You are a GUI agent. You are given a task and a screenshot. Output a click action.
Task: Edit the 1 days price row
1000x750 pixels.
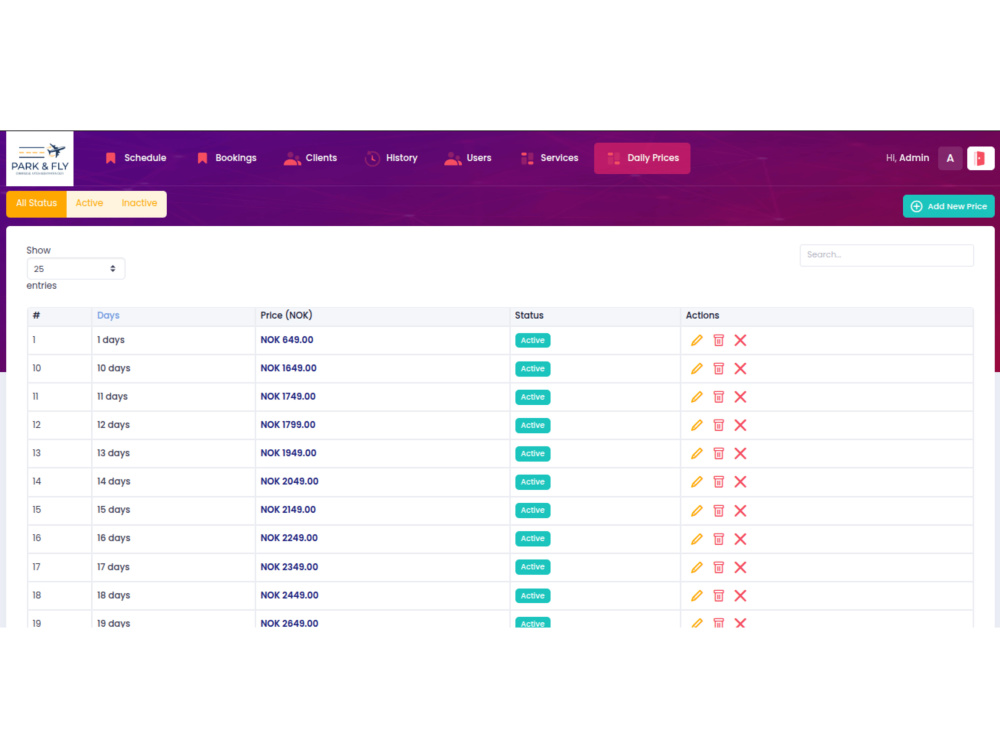coord(696,340)
